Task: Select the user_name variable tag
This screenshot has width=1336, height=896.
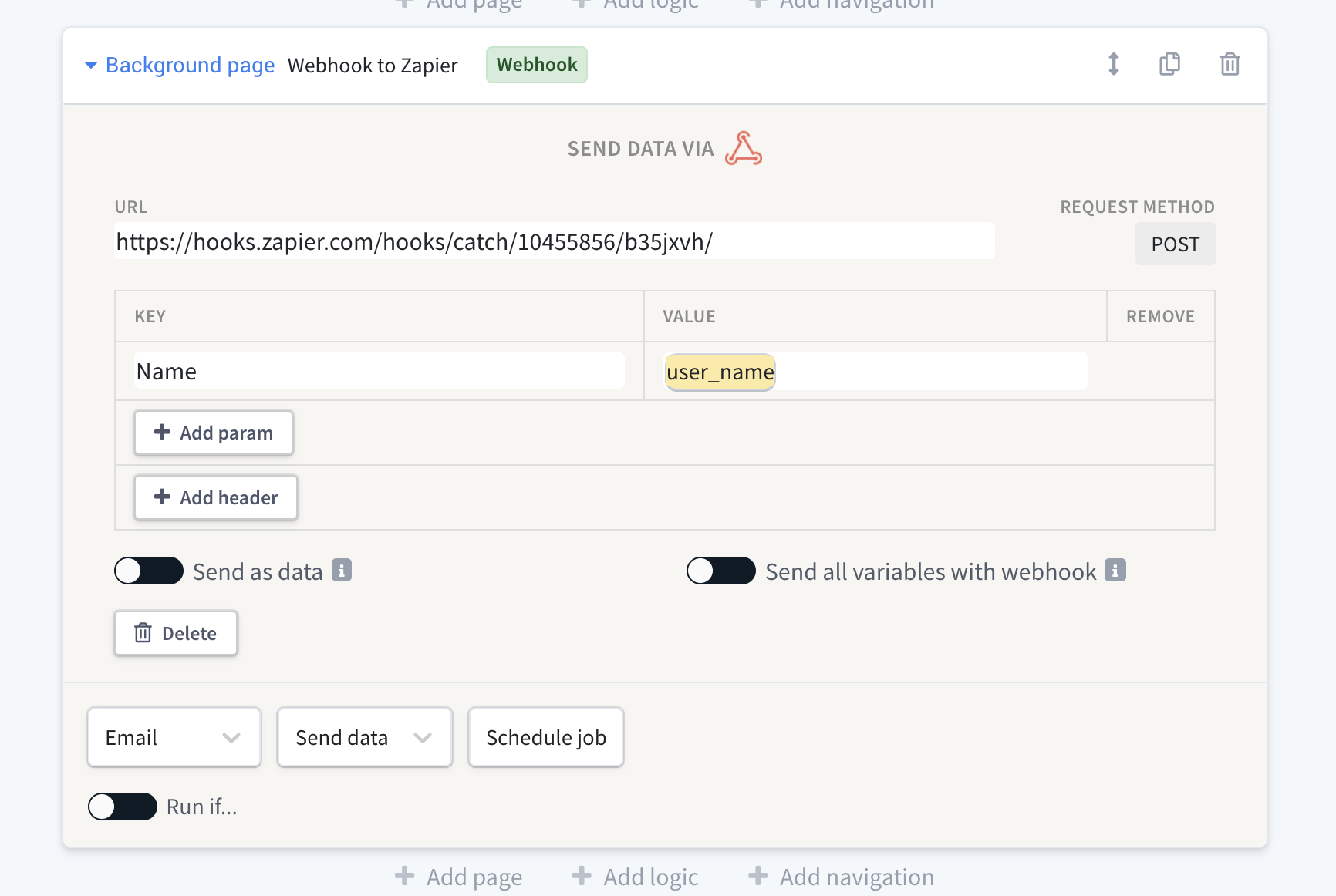Action: click(720, 372)
